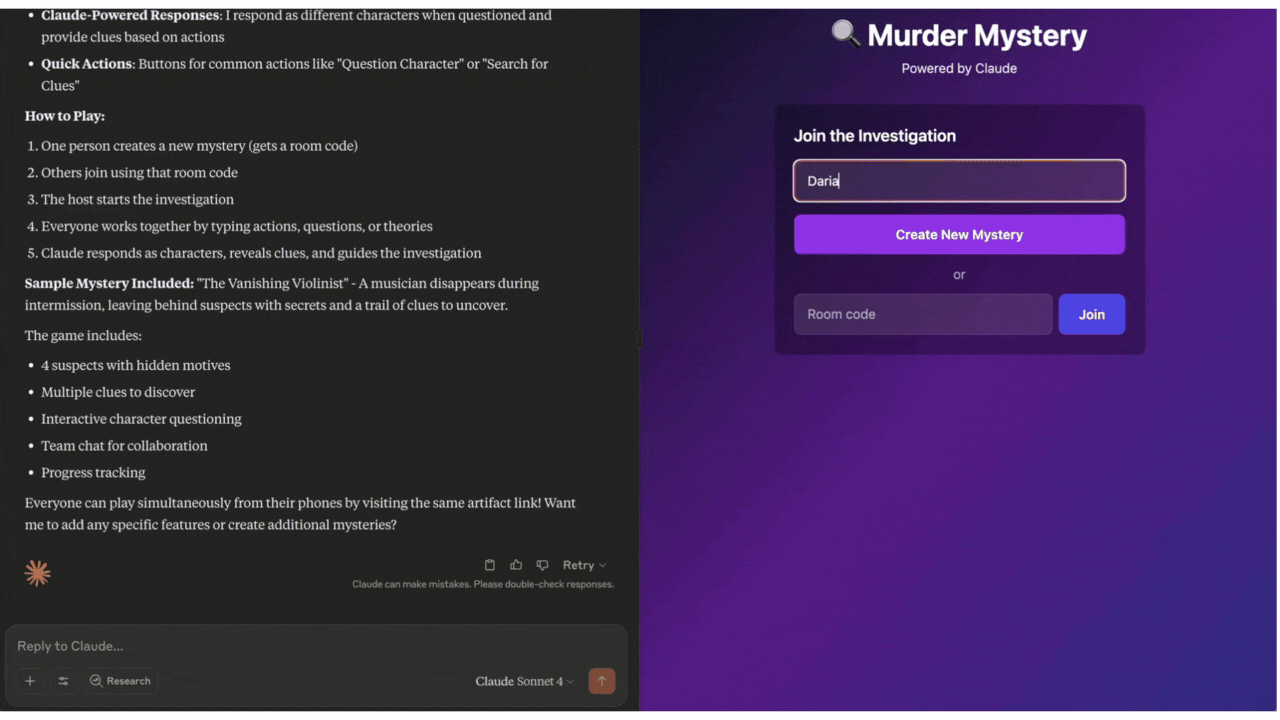Screen dimensions: 1280x720
Task: Click the Room code input field
Action: [x=923, y=314]
